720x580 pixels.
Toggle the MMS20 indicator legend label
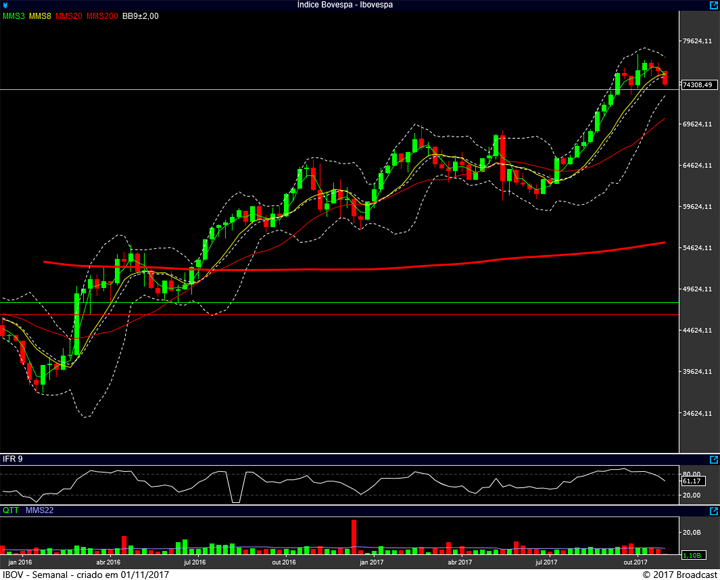coord(69,16)
